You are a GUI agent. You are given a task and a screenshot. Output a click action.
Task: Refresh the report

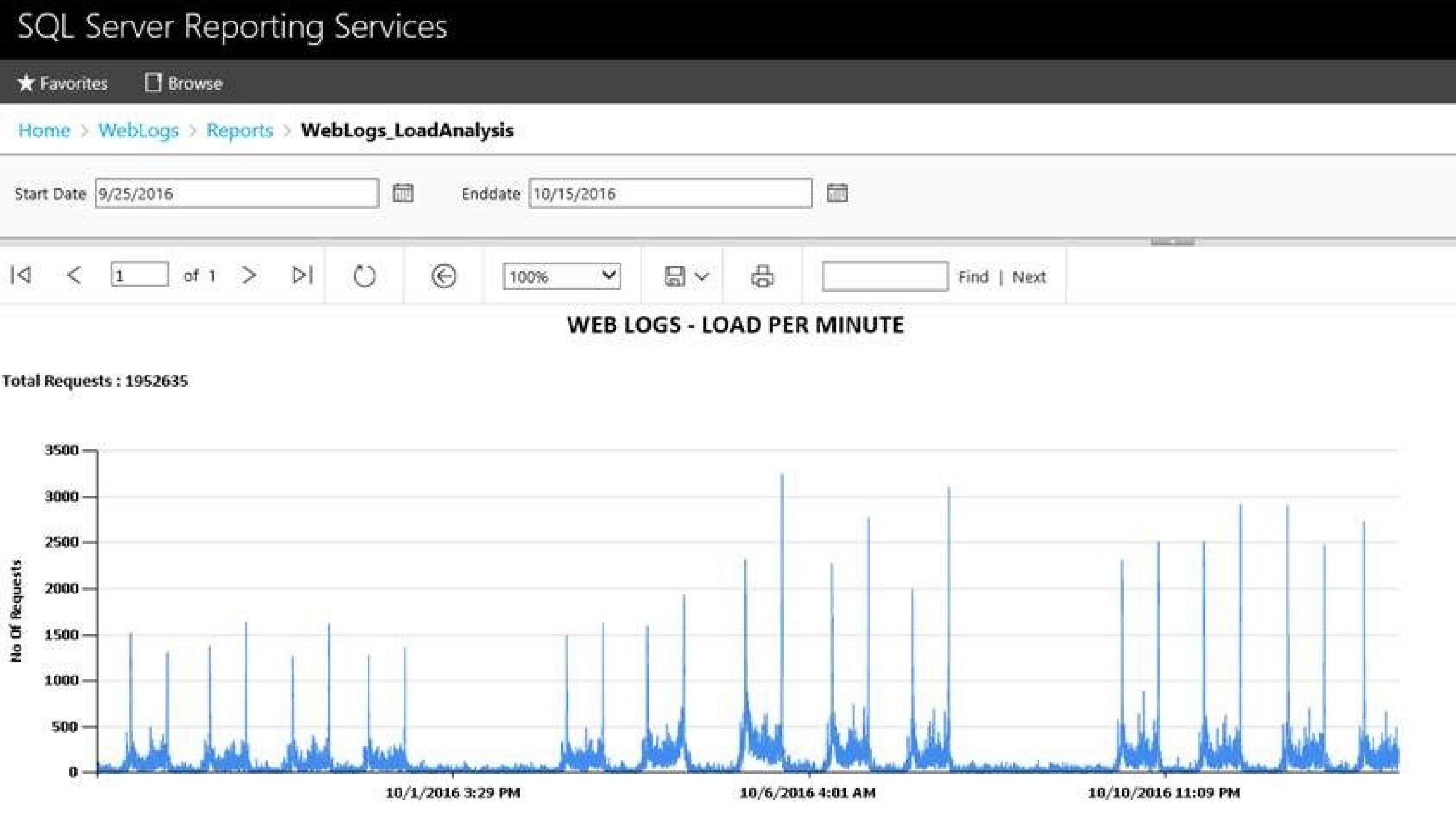364,276
